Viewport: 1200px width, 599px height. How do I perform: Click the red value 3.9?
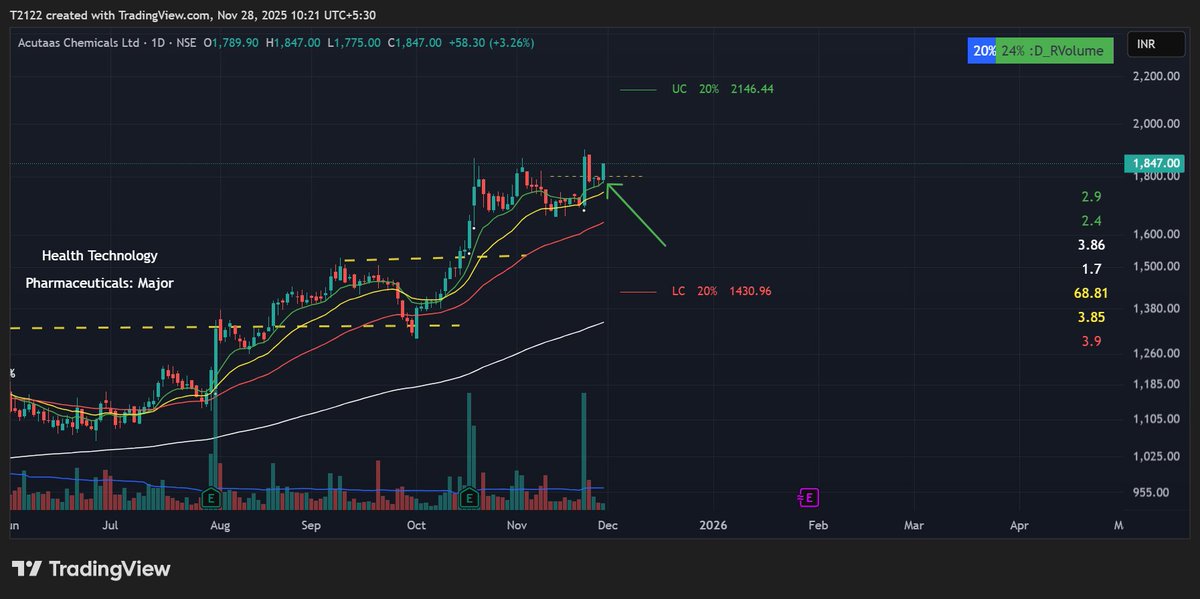tap(1092, 341)
